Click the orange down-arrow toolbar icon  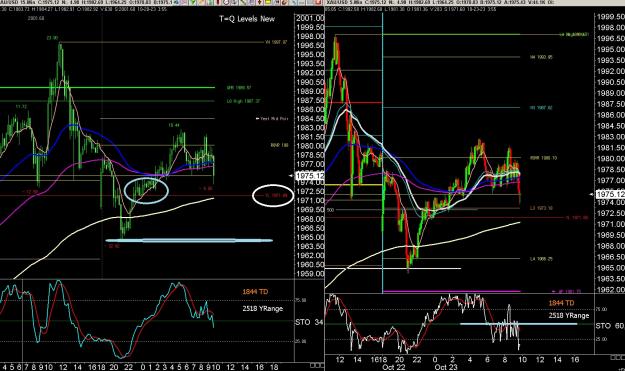(x=259, y=2)
